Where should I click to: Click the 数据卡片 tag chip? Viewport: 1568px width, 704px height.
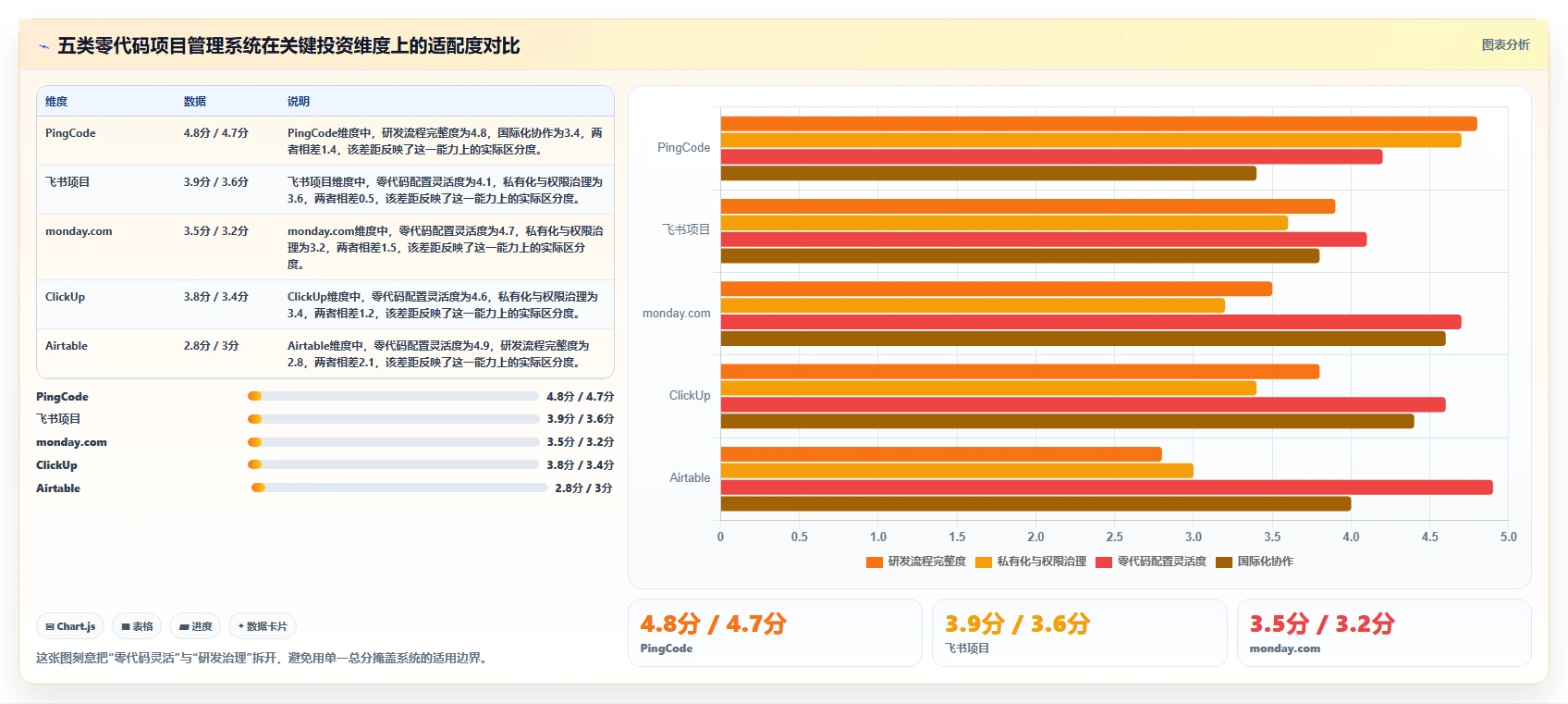263,626
